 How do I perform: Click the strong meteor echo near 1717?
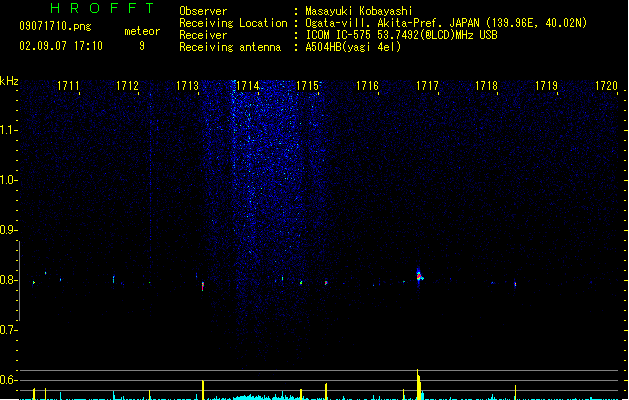[x=419, y=275]
